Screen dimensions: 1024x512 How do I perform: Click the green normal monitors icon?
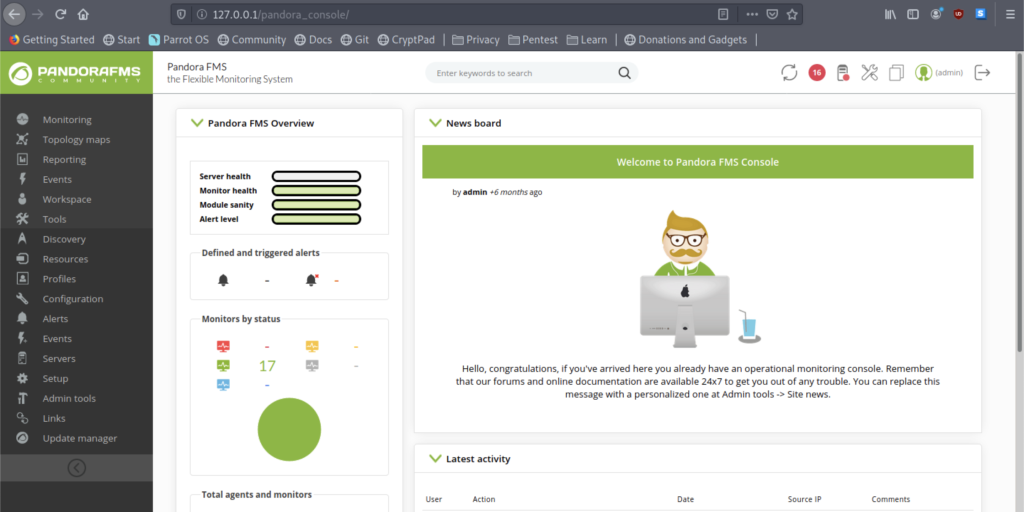(223, 365)
